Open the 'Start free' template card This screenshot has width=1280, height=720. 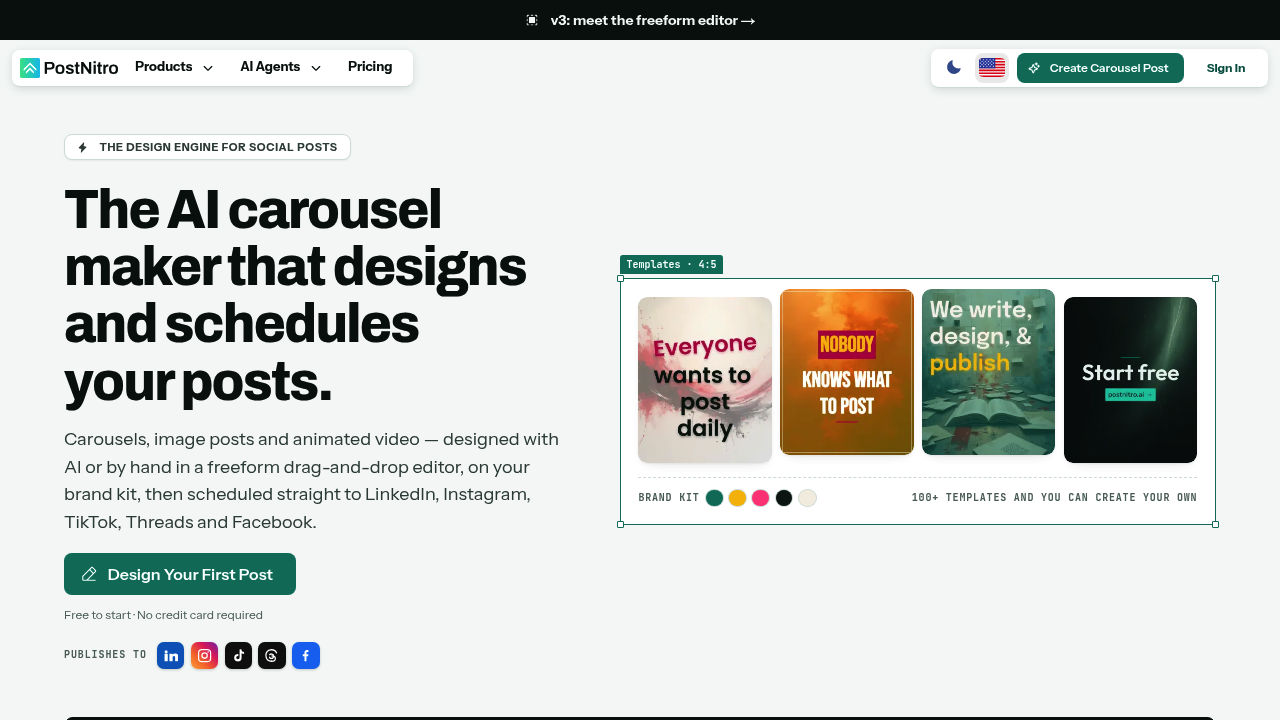(x=1130, y=380)
